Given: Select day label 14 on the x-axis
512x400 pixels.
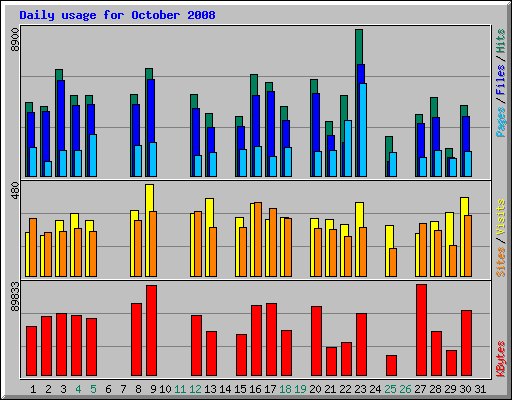Looking at the screenshot, I should pos(225,389).
